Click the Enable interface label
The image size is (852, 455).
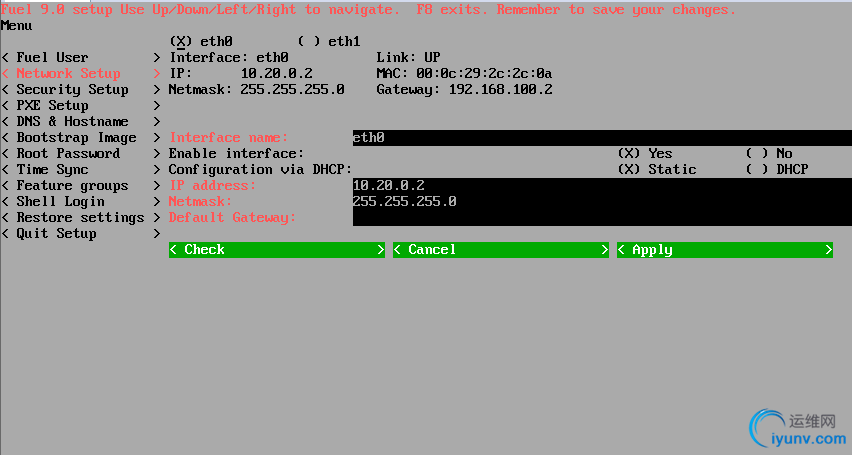(236, 153)
